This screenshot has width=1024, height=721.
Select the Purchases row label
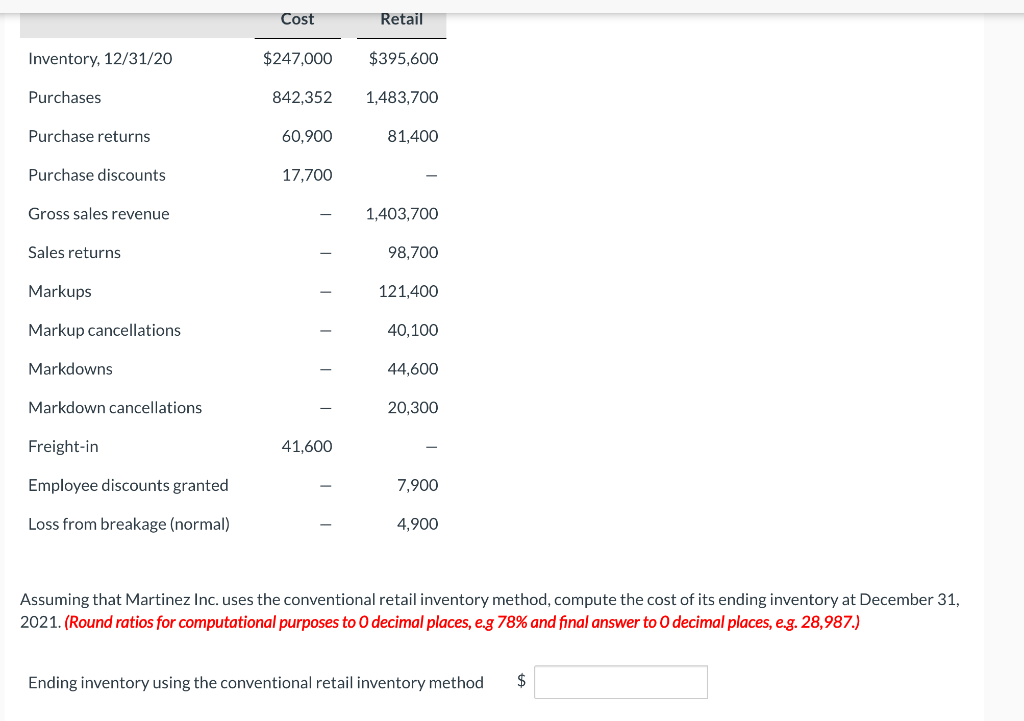click(65, 97)
